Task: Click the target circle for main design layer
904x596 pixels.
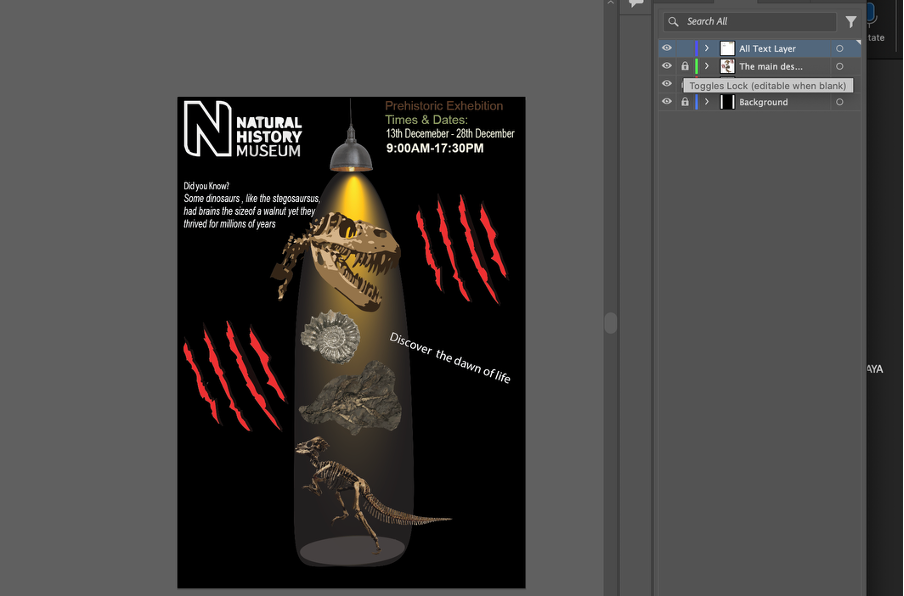Action: click(x=840, y=66)
